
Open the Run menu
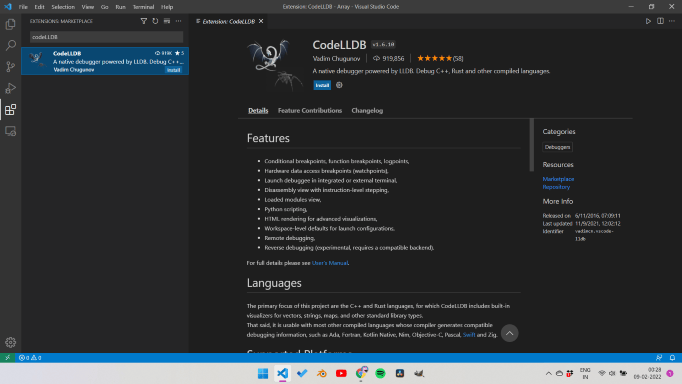pyautogui.click(x=120, y=7)
